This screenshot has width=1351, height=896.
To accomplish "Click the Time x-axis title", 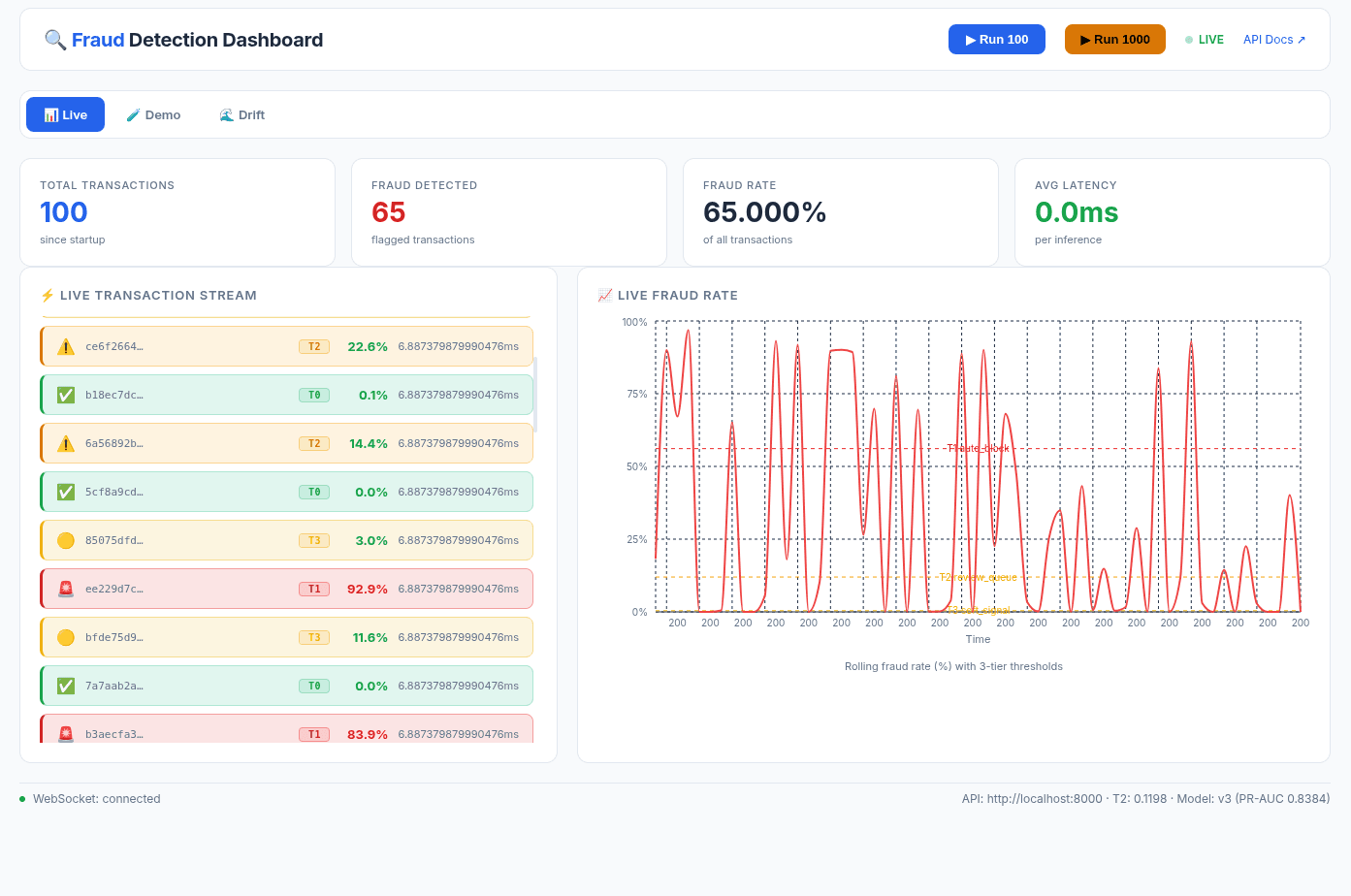I will click(978, 639).
